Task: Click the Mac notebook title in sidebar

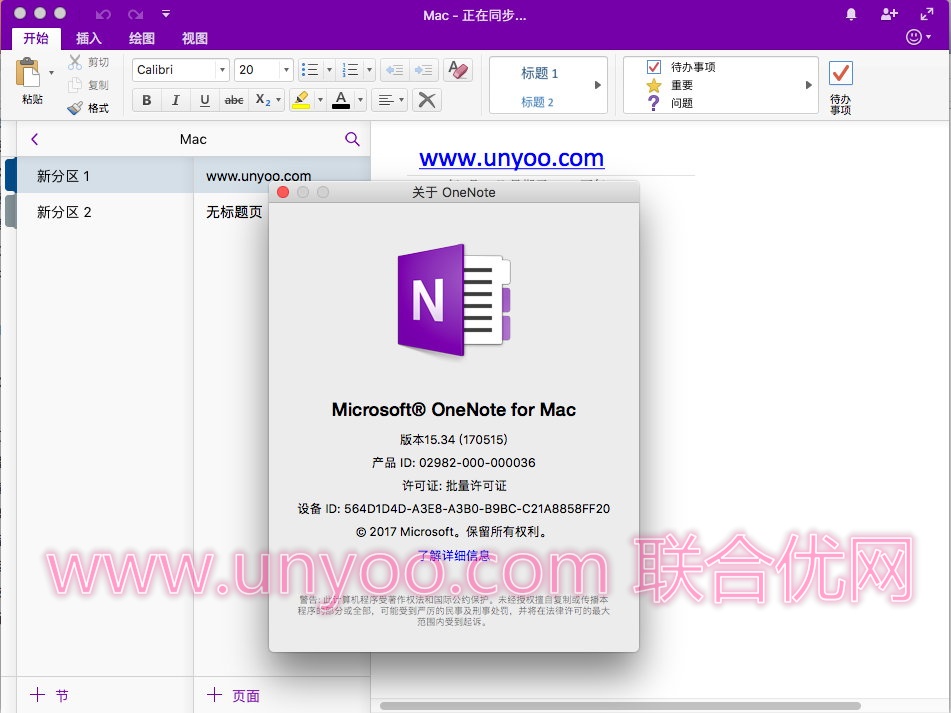Action: tap(193, 139)
